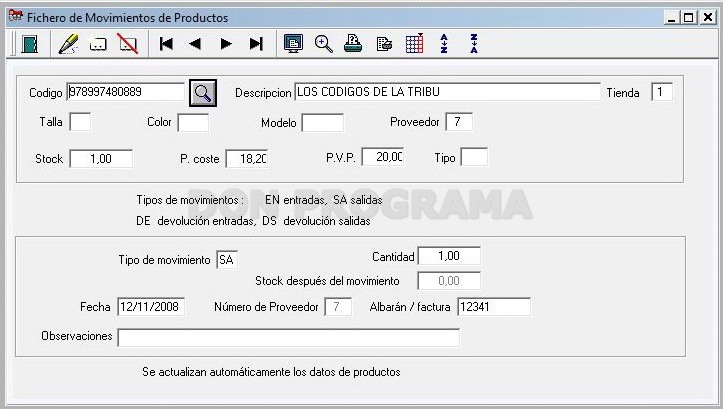Click the exit door icon in toolbar

(x=30, y=44)
